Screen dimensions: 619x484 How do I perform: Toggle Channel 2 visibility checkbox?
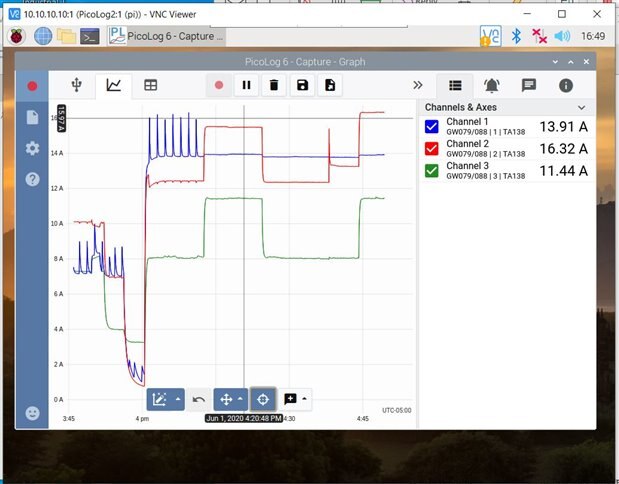[x=432, y=148]
